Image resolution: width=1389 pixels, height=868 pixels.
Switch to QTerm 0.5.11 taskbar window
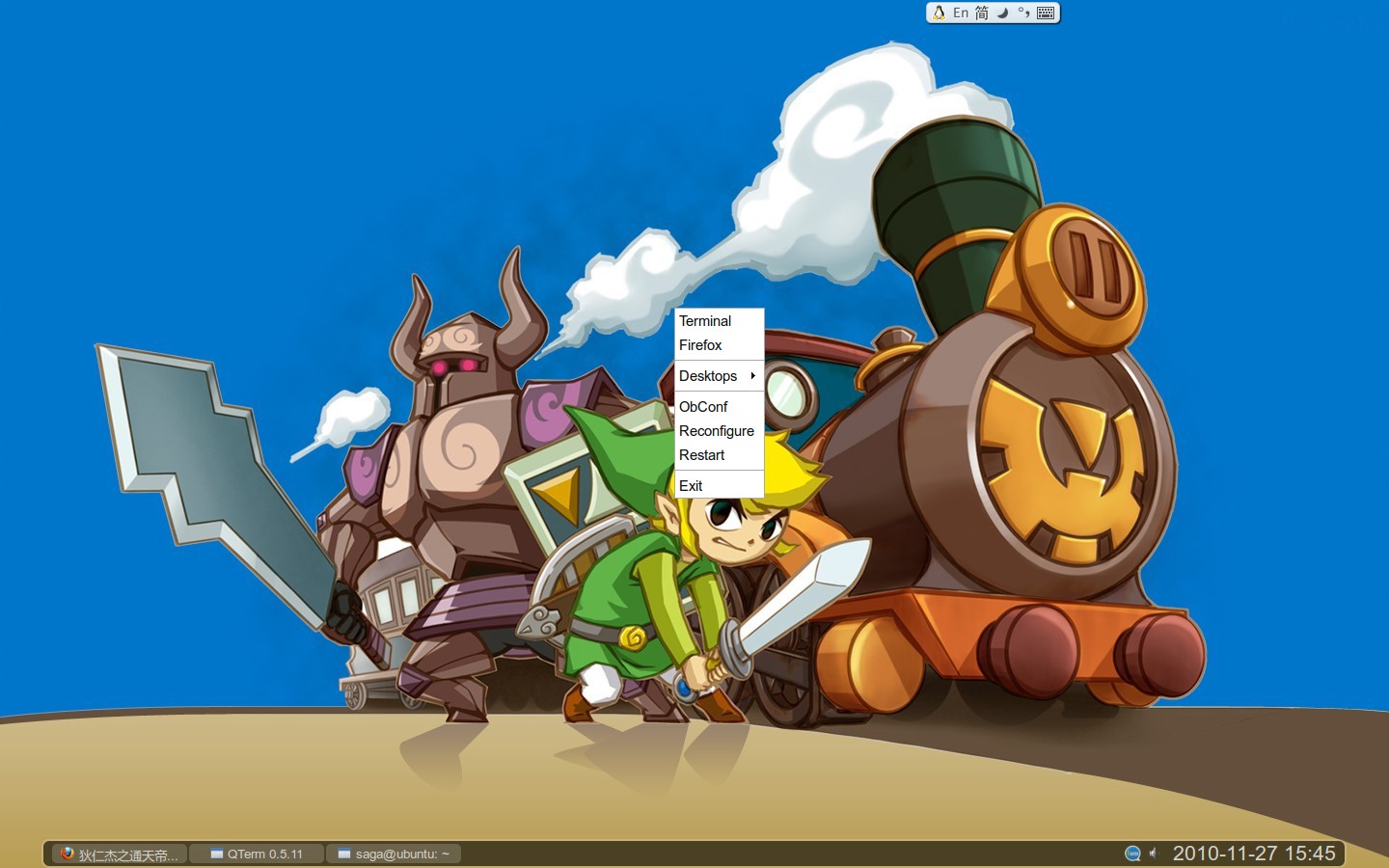[257, 854]
